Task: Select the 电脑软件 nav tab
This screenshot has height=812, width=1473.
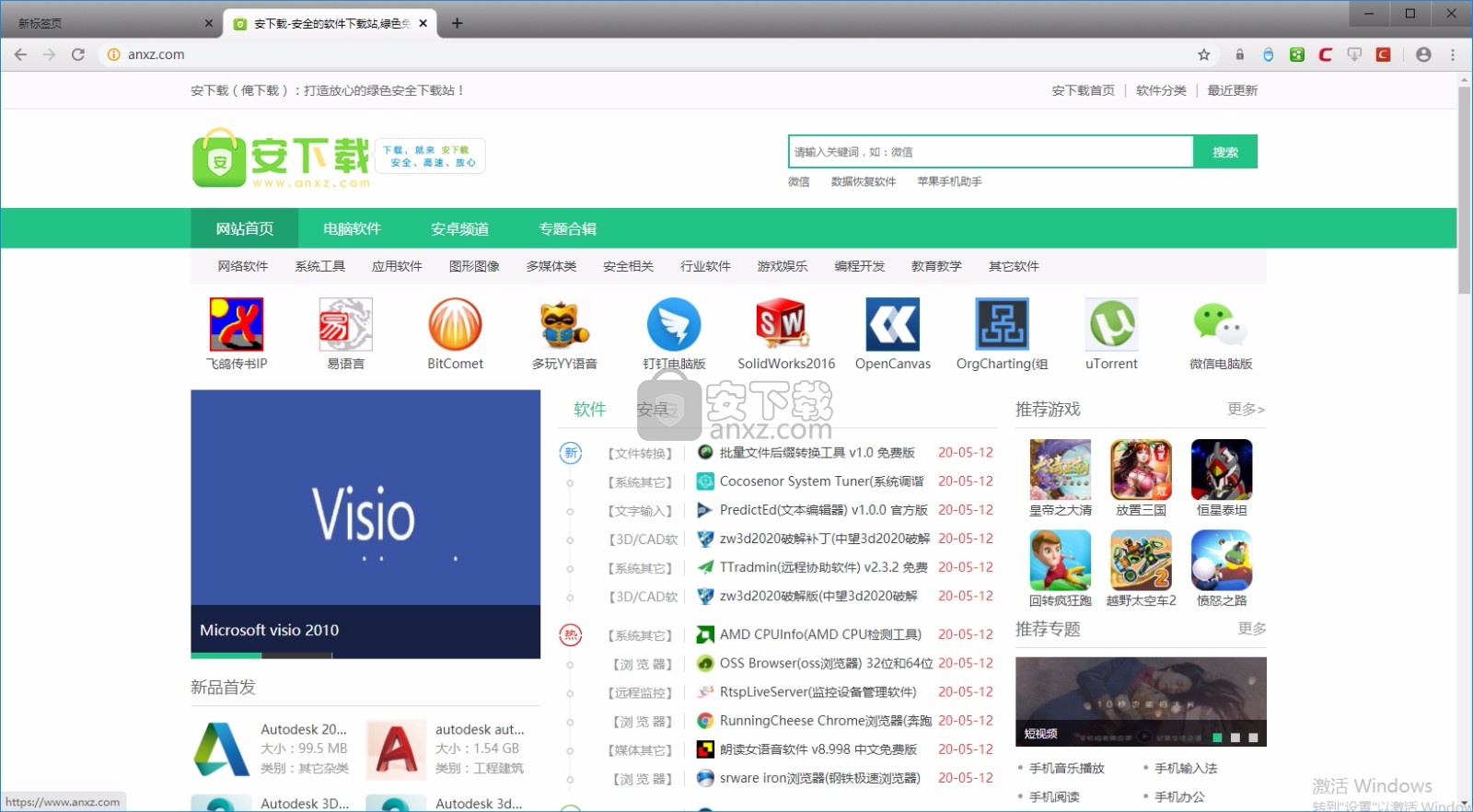Action: point(352,228)
